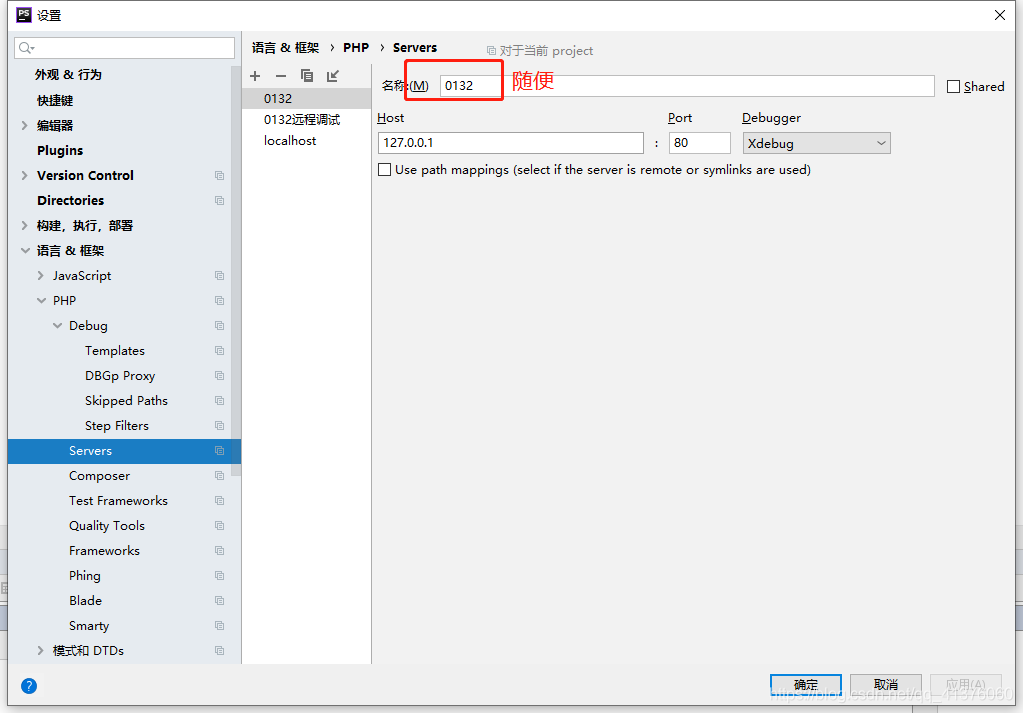Click project-level icon beside Servers
The image size is (1023, 713).
[x=219, y=451]
